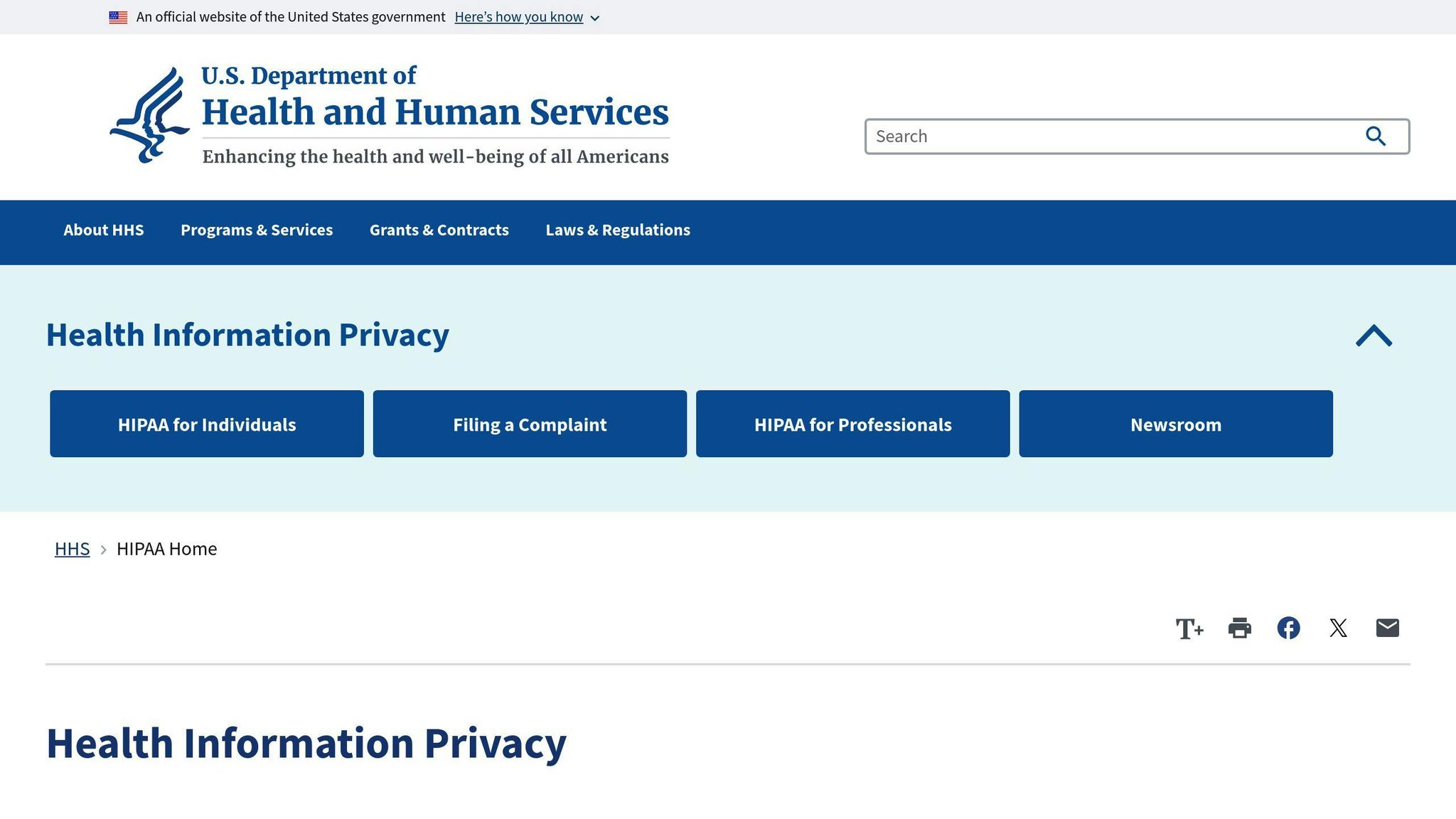Open the Grants & Contracts menu
1456x819 pixels.
pyautogui.click(x=439, y=230)
